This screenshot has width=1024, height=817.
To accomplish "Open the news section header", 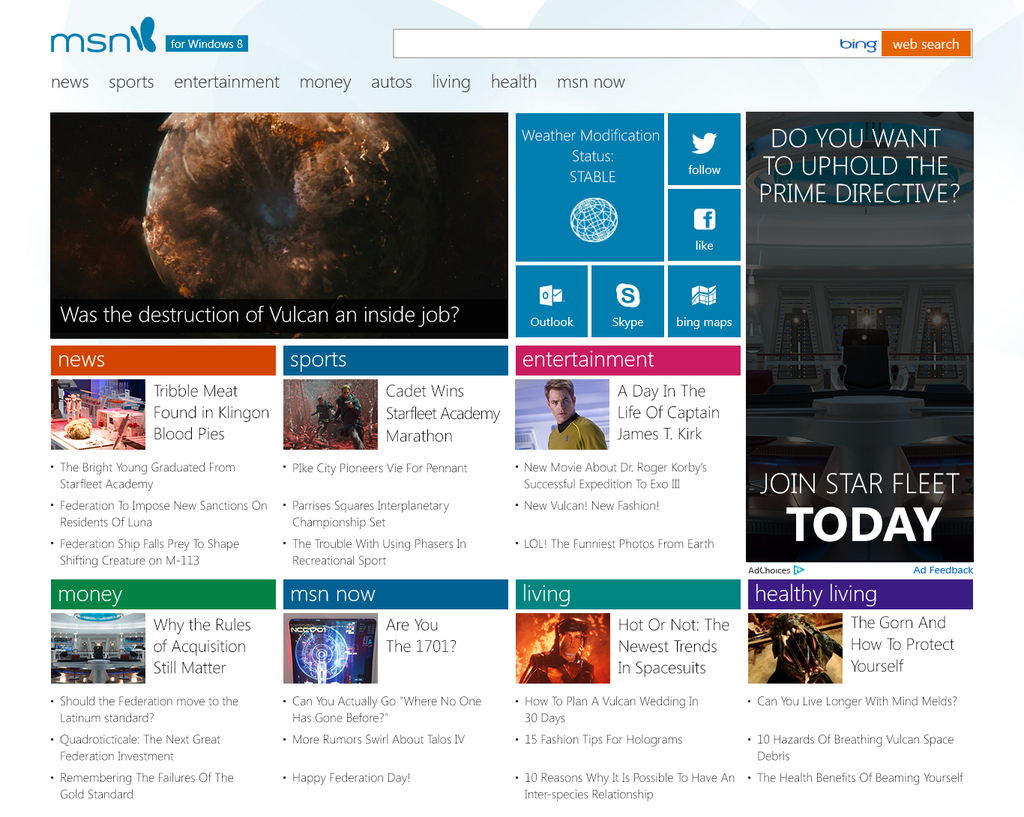I will (163, 360).
